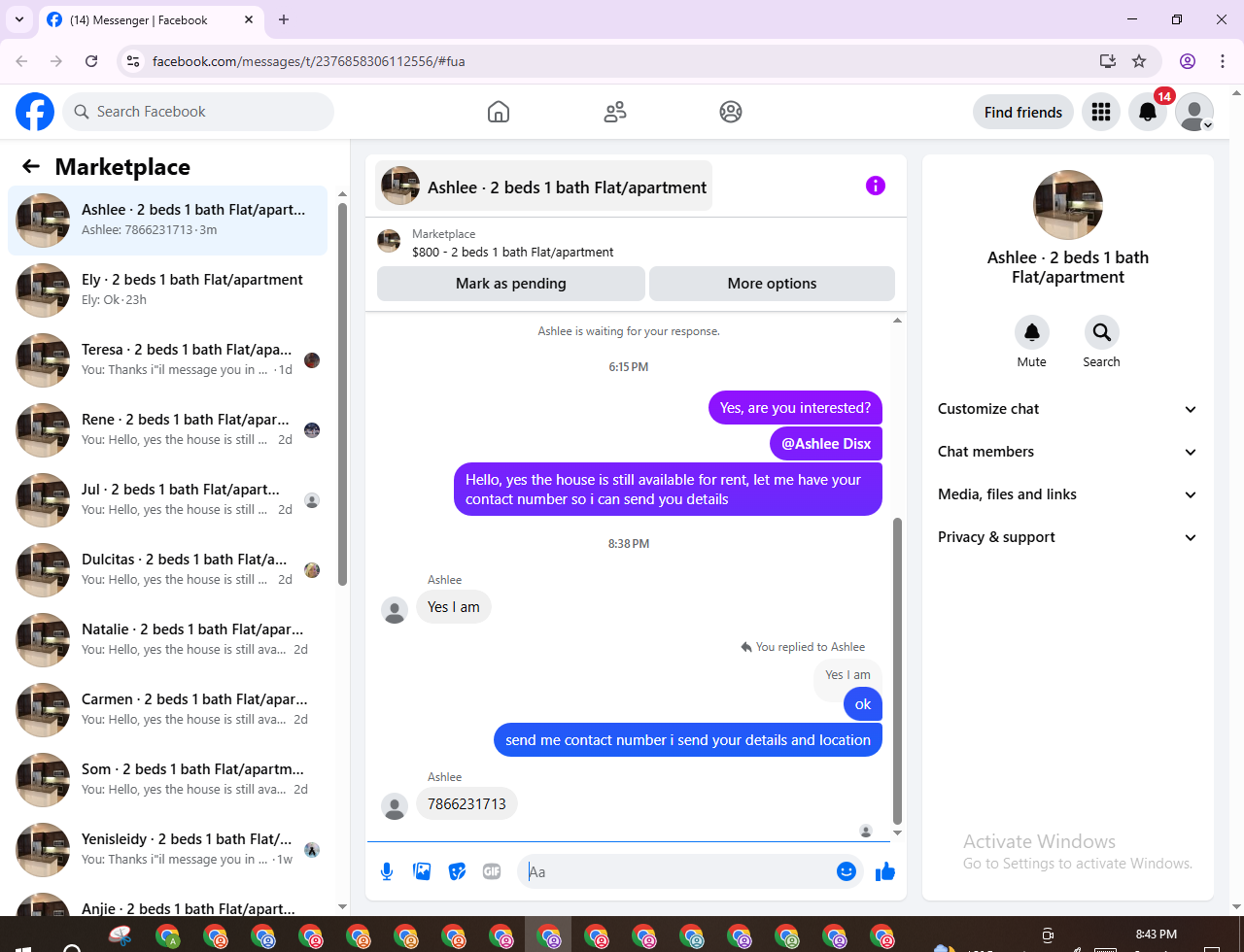Open the Teresa chat in the list
Image resolution: width=1244 pixels, height=952 pixels.
[167, 360]
